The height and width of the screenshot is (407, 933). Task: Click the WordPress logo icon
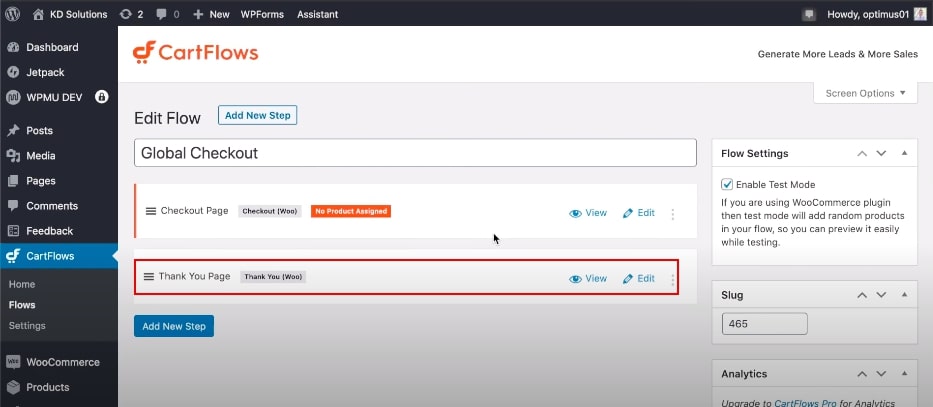point(12,14)
